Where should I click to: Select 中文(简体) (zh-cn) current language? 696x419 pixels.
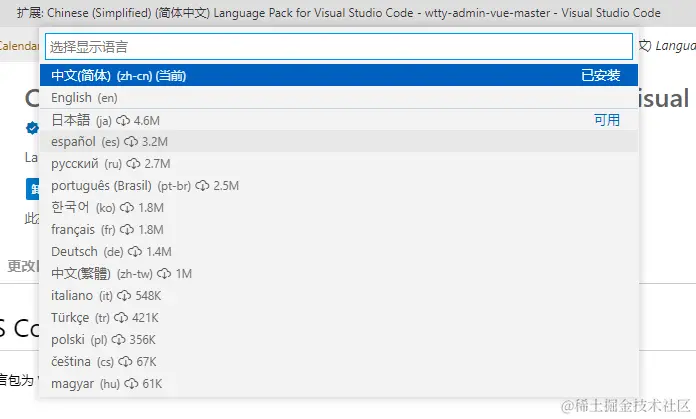click(339, 75)
